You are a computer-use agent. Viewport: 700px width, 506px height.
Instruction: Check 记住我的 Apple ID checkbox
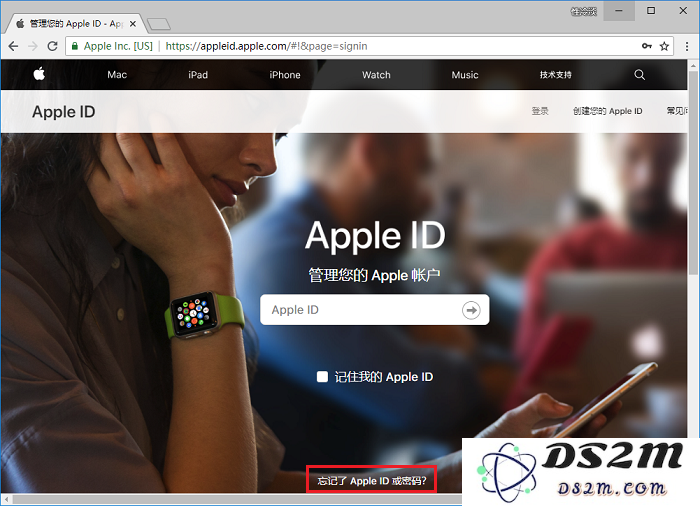[322, 376]
